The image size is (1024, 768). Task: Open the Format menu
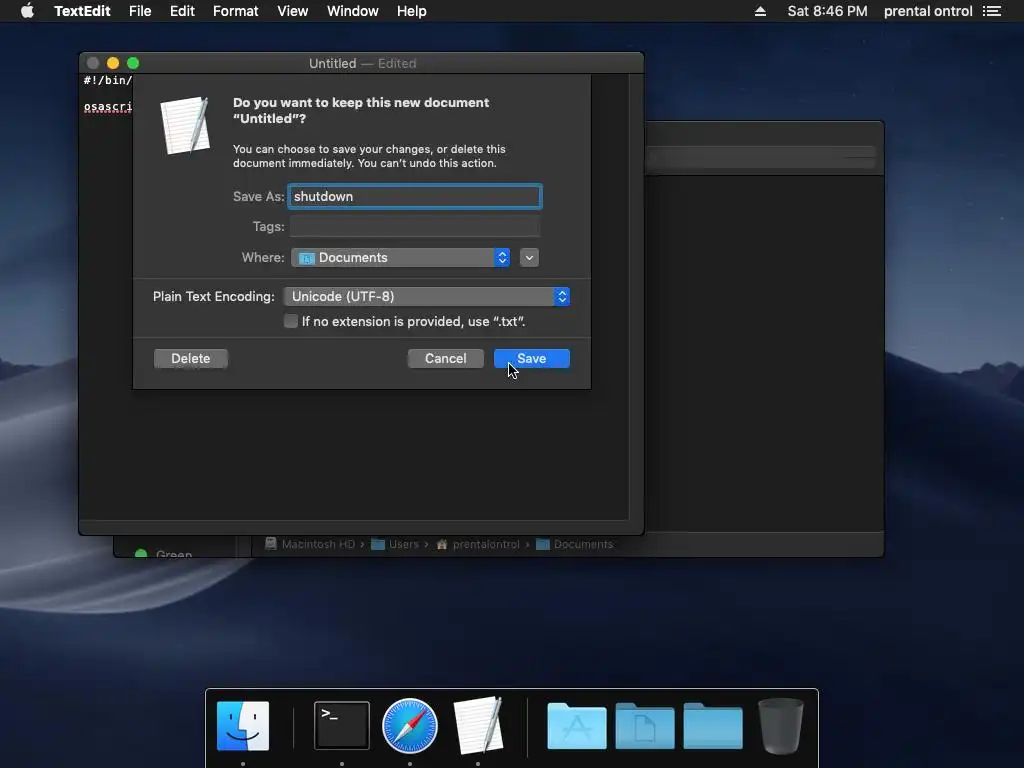click(236, 11)
